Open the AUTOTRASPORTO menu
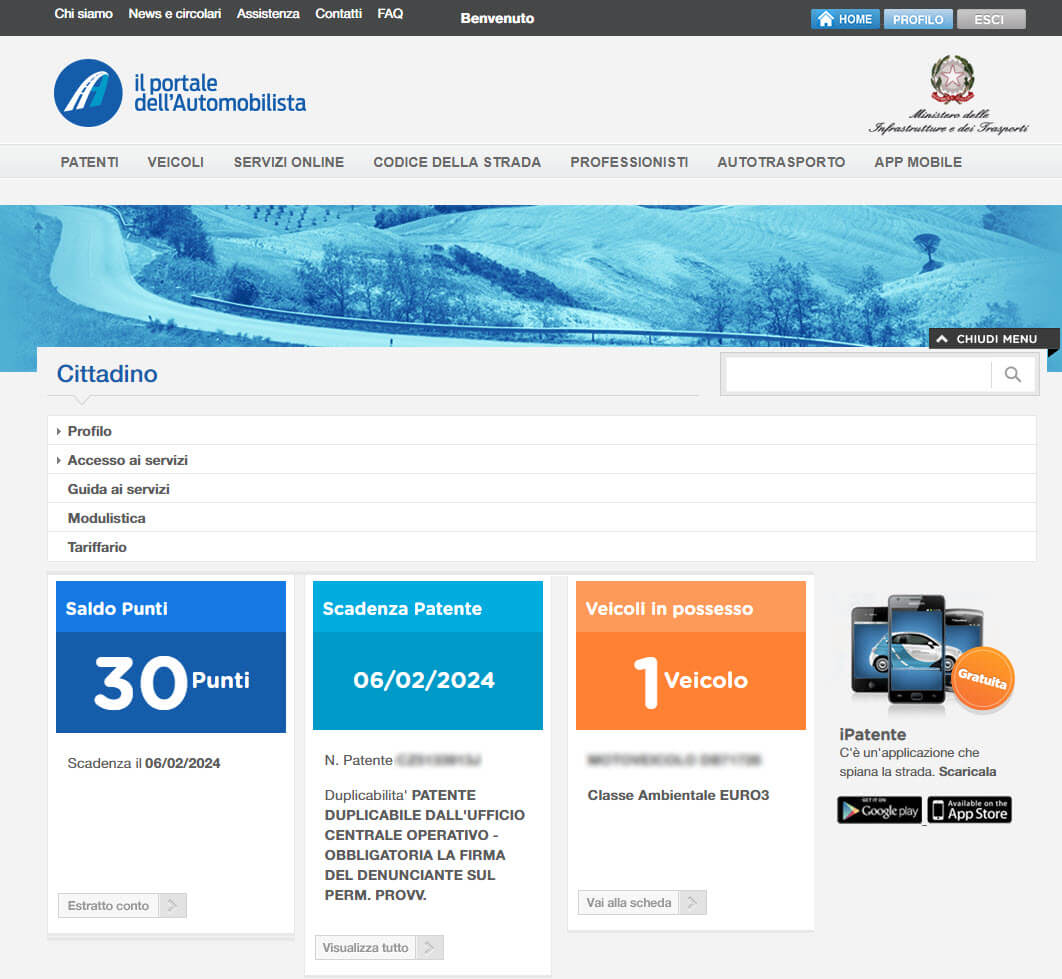1062x979 pixels. pyautogui.click(x=781, y=162)
